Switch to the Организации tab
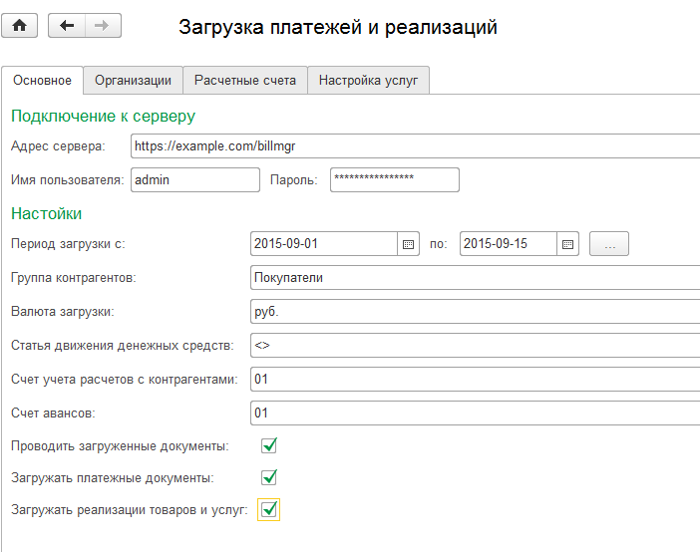700x552 pixels. pyautogui.click(x=133, y=81)
